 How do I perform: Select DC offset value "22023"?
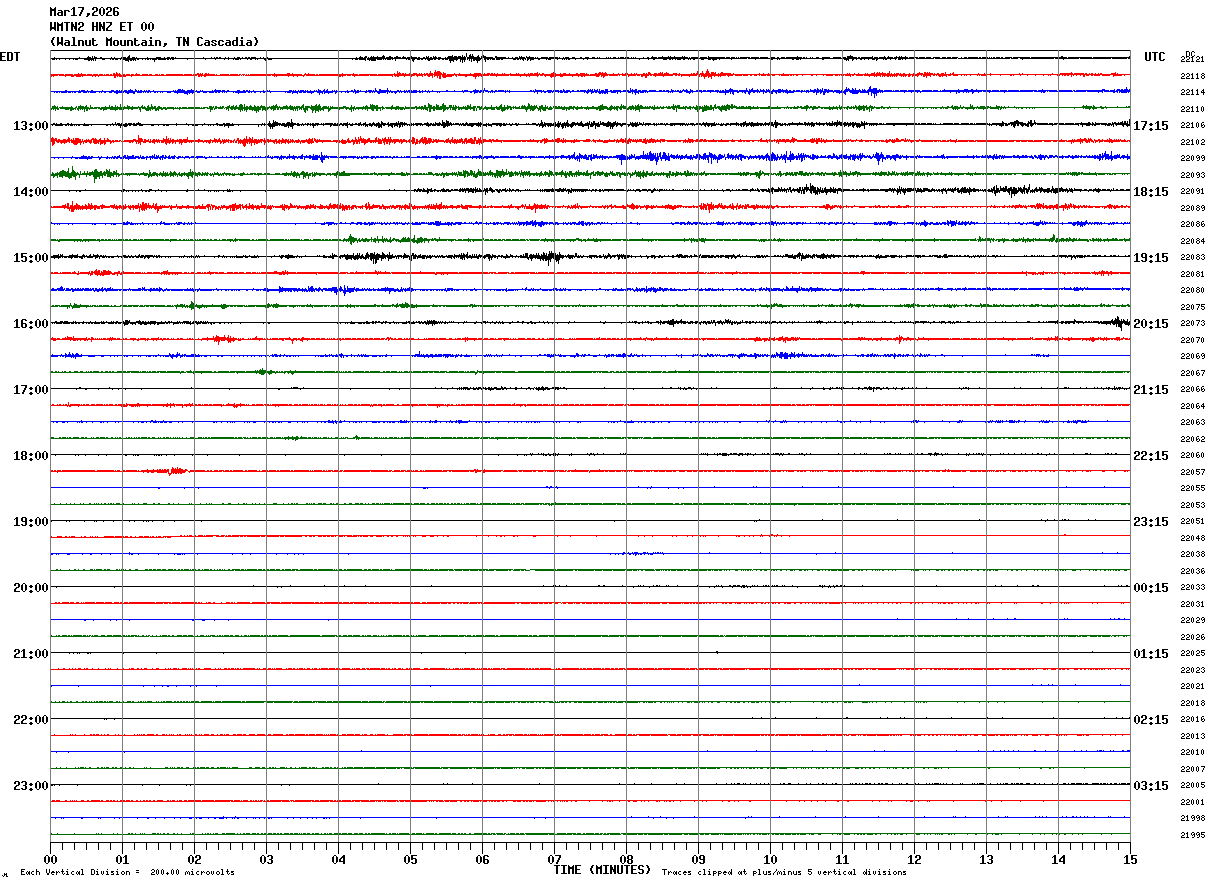1193,670
